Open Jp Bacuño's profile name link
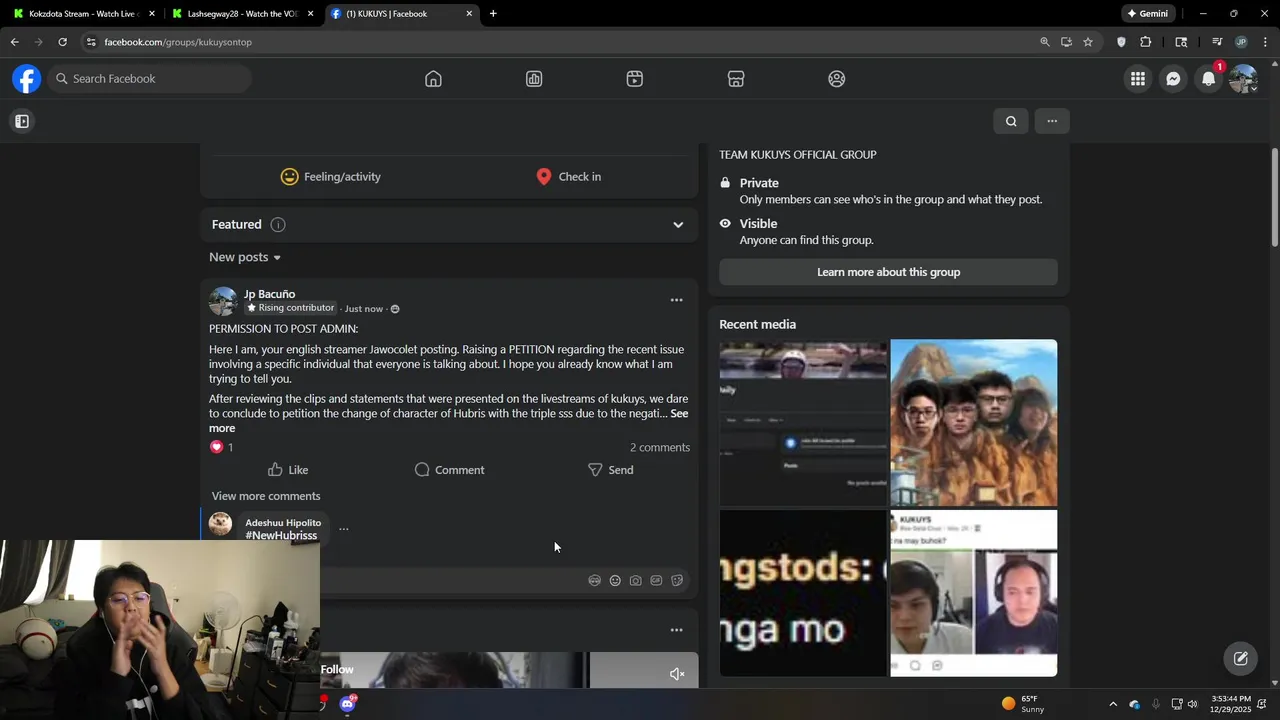The height and width of the screenshot is (720, 1280). click(x=270, y=294)
